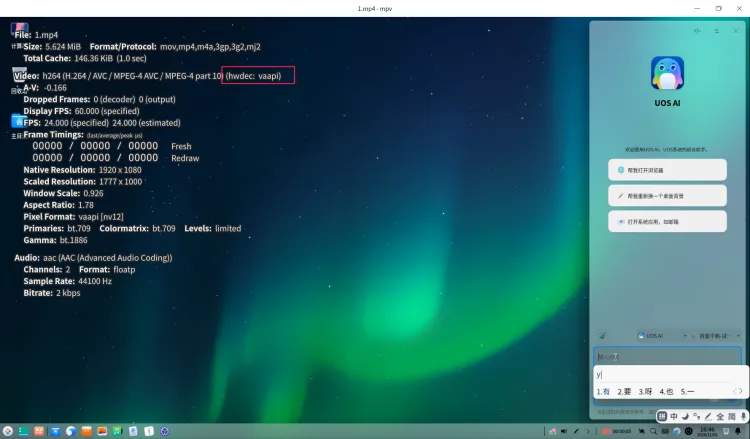Image resolution: width=750 pixels, height=439 pixels.
Task: Click the microphone voice input icon on IME bar
Action: coord(743,417)
